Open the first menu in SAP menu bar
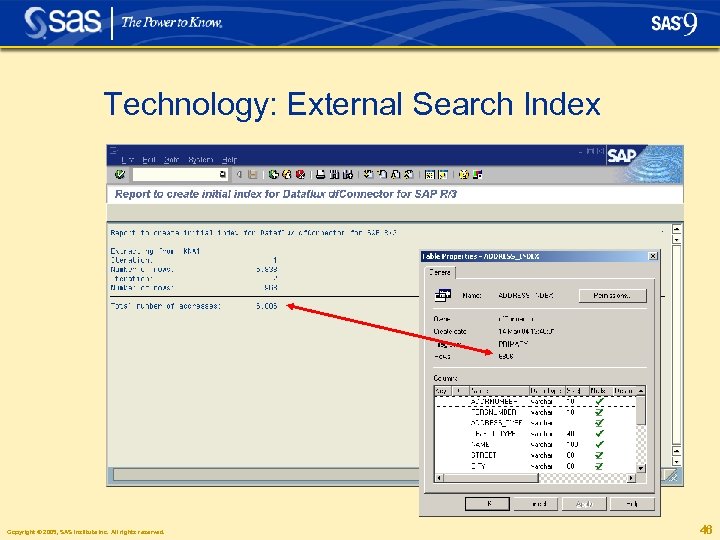720x540 pixels. point(127,160)
